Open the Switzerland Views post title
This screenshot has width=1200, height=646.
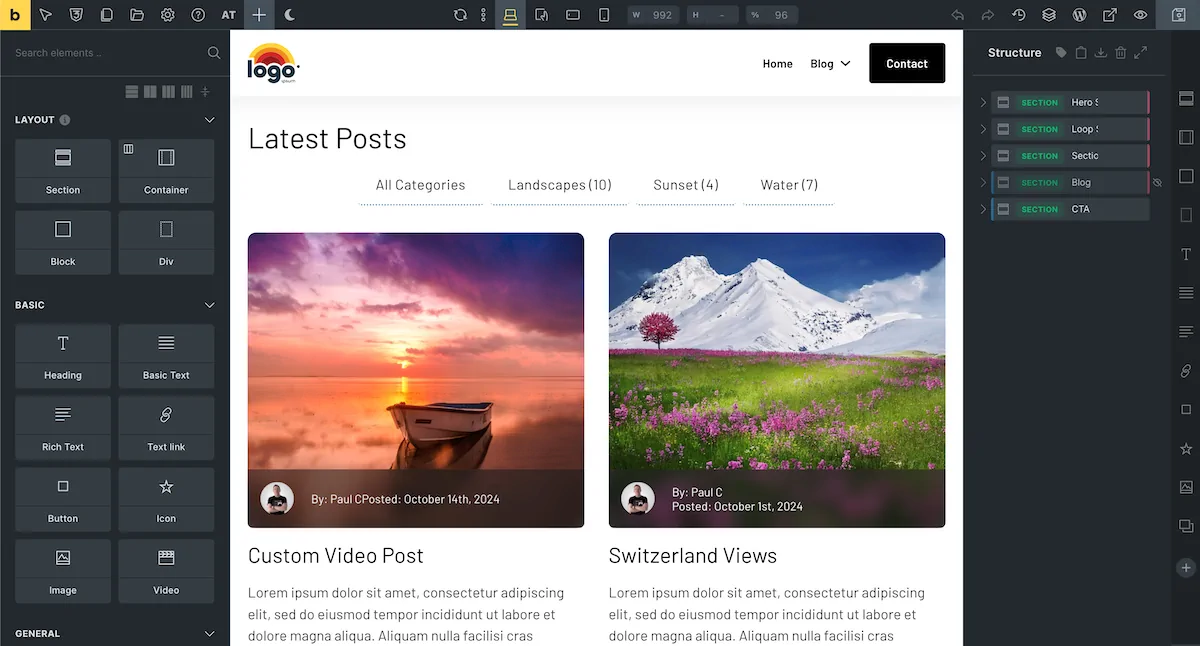point(692,556)
